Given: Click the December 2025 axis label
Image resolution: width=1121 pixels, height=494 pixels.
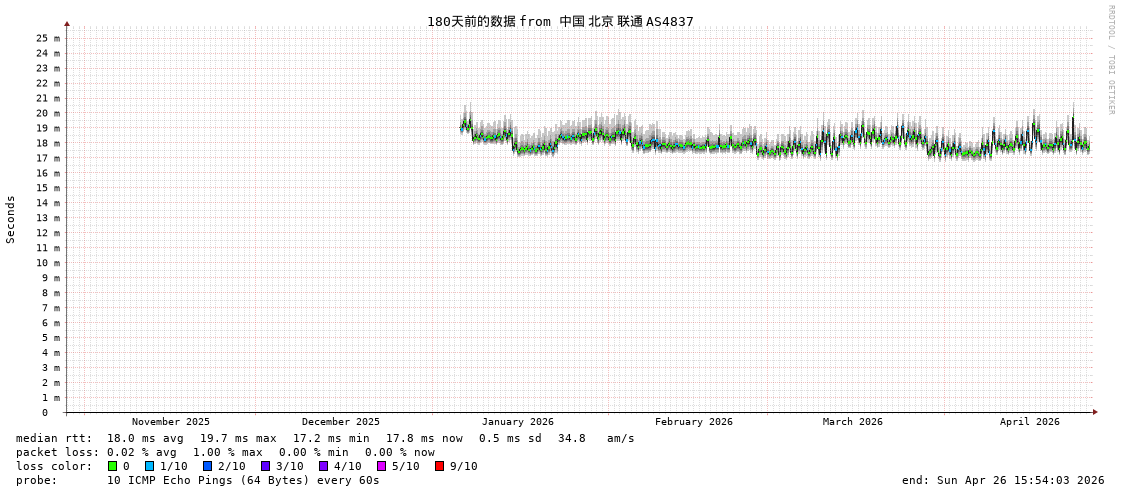Looking at the screenshot, I should pos(340,422).
